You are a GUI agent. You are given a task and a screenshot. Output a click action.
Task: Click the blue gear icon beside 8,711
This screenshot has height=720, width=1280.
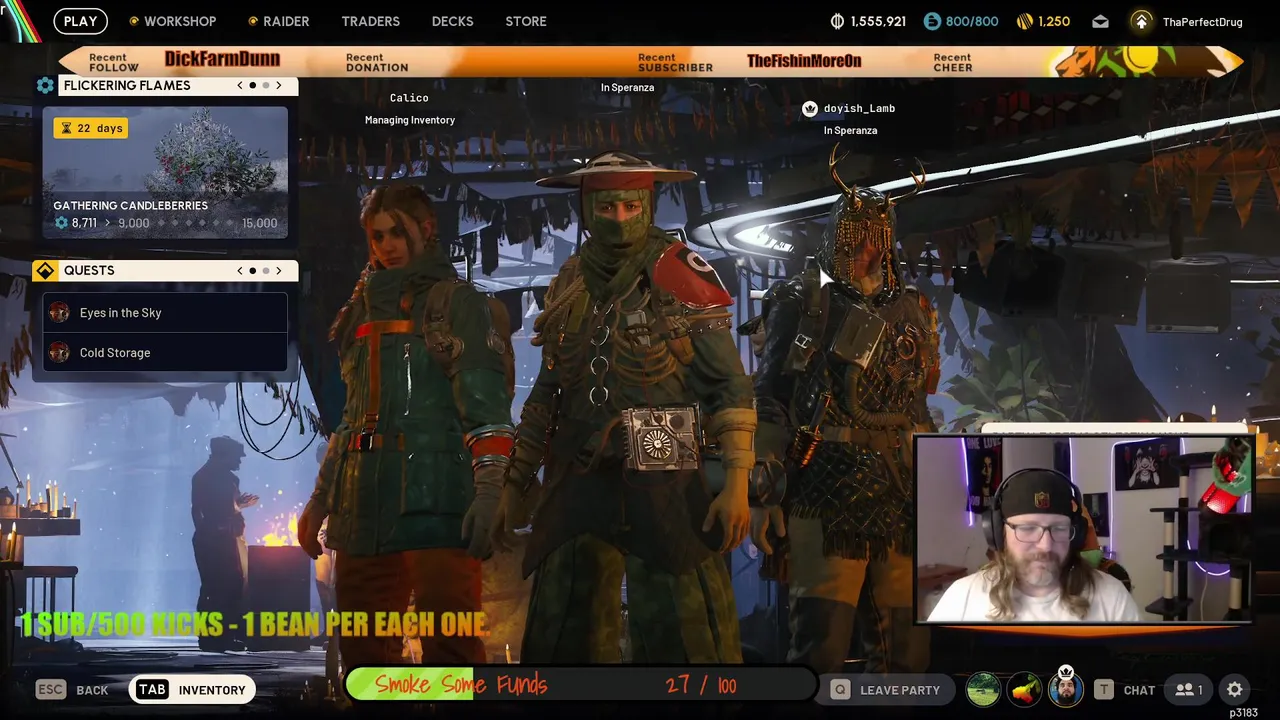pos(61,223)
